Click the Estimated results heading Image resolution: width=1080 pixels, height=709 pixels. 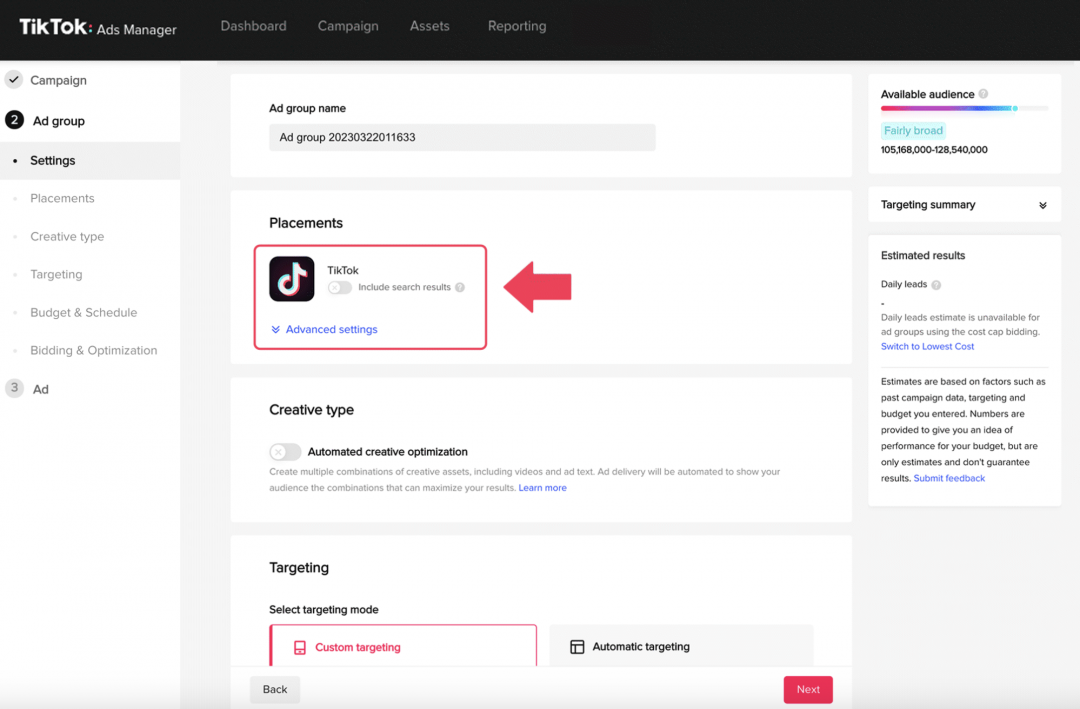[923, 256]
